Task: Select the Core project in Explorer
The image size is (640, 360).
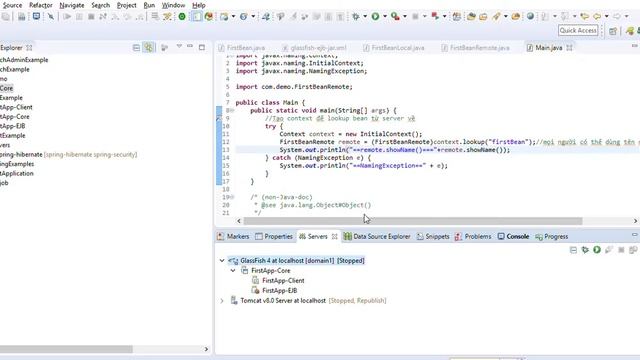Action: (7, 88)
